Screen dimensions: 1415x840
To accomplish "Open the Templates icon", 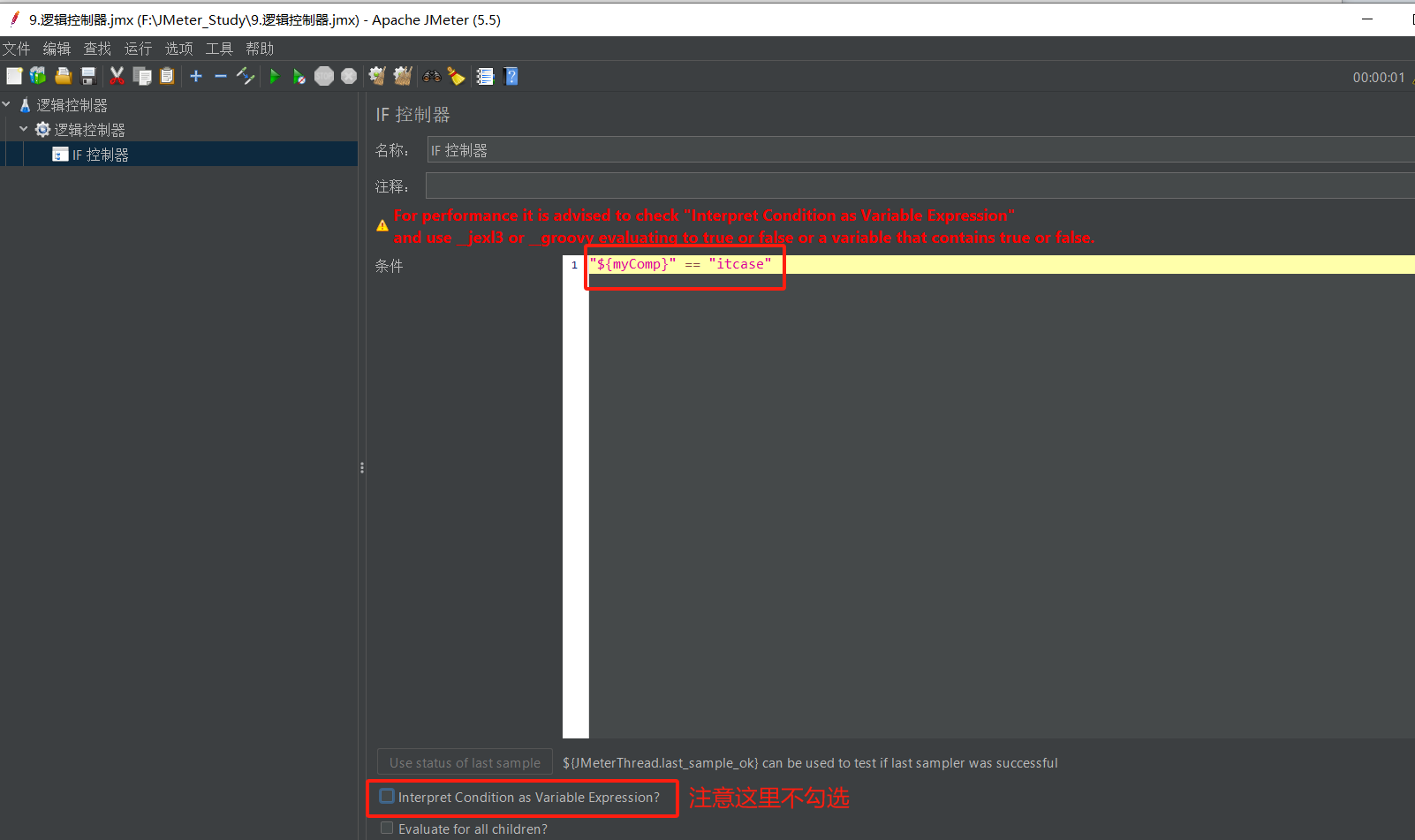I will (38, 77).
